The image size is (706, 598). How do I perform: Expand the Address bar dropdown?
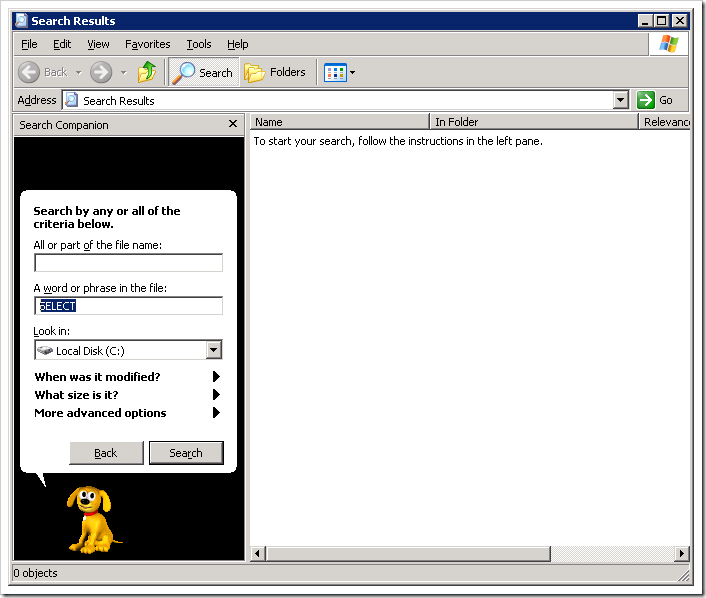(621, 100)
